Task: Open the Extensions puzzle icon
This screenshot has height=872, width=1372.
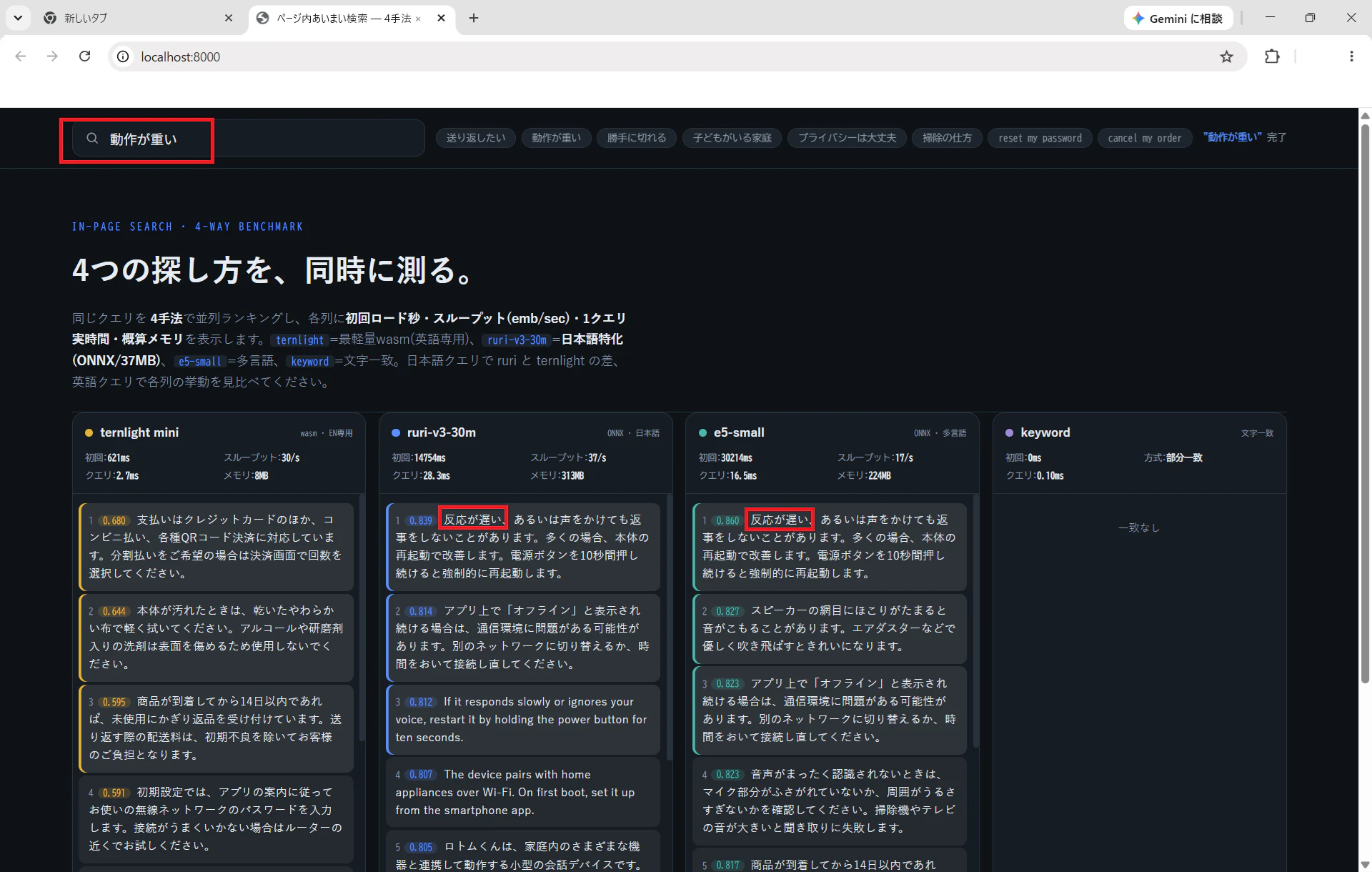Action: point(1273,56)
